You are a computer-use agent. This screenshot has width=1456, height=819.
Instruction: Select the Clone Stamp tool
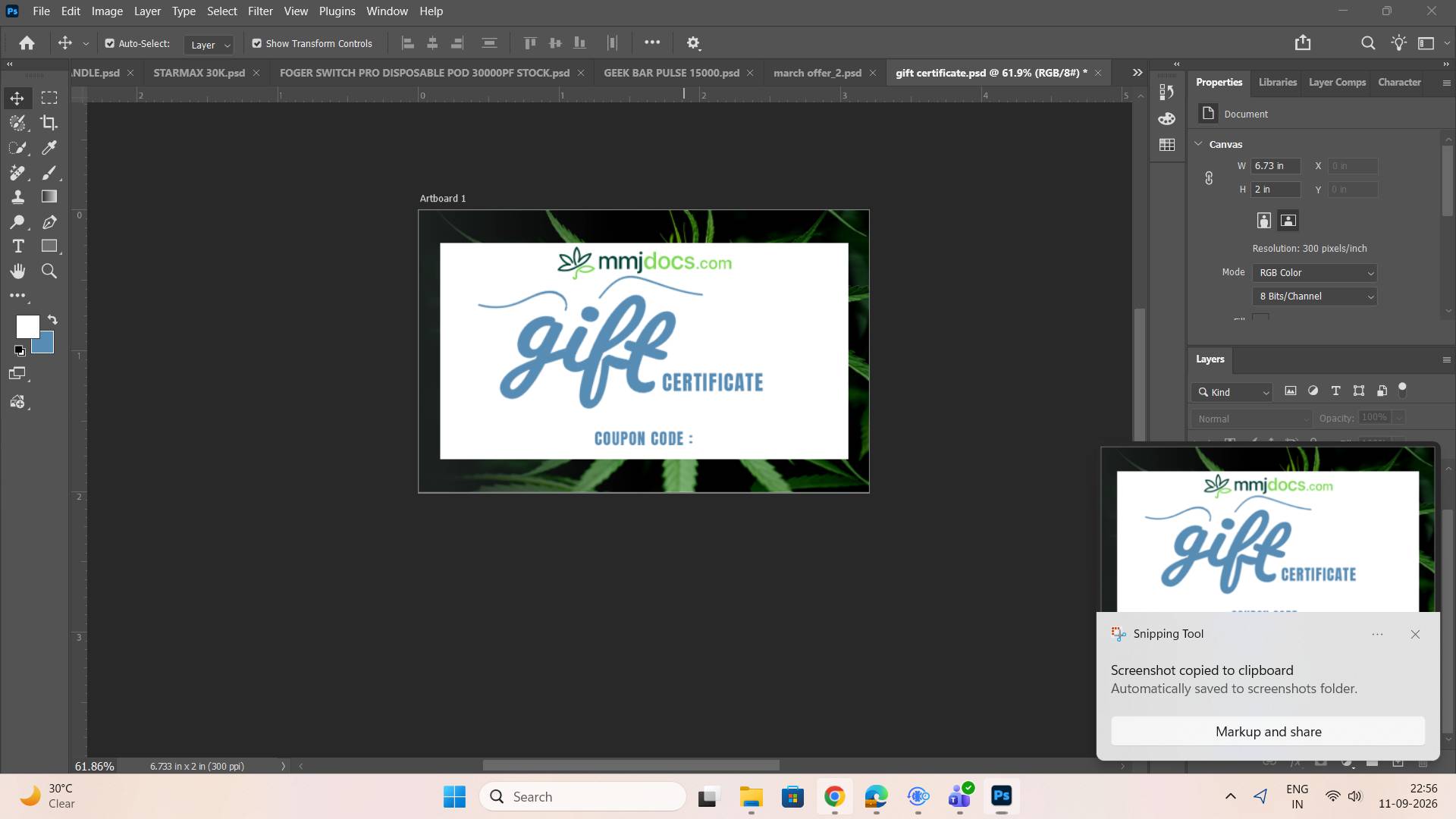(x=18, y=196)
